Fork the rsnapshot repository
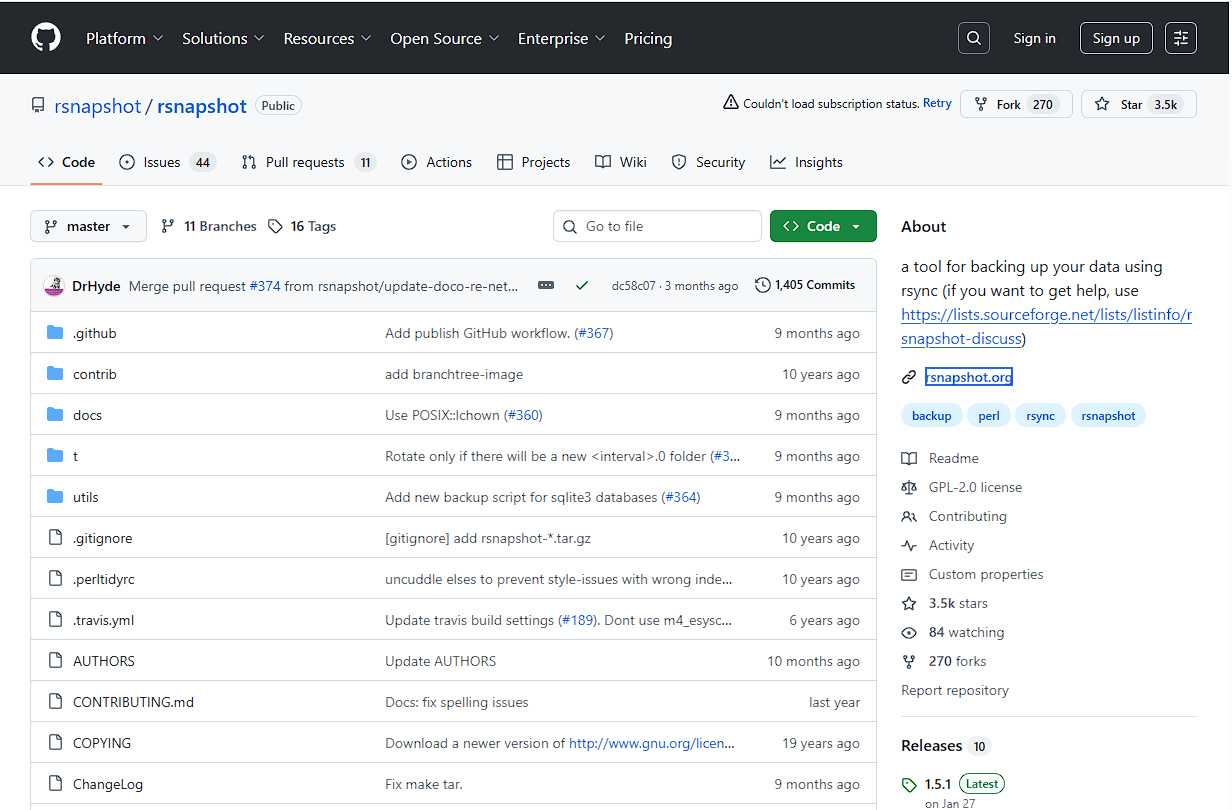This screenshot has width=1232, height=810. click(x=1016, y=103)
